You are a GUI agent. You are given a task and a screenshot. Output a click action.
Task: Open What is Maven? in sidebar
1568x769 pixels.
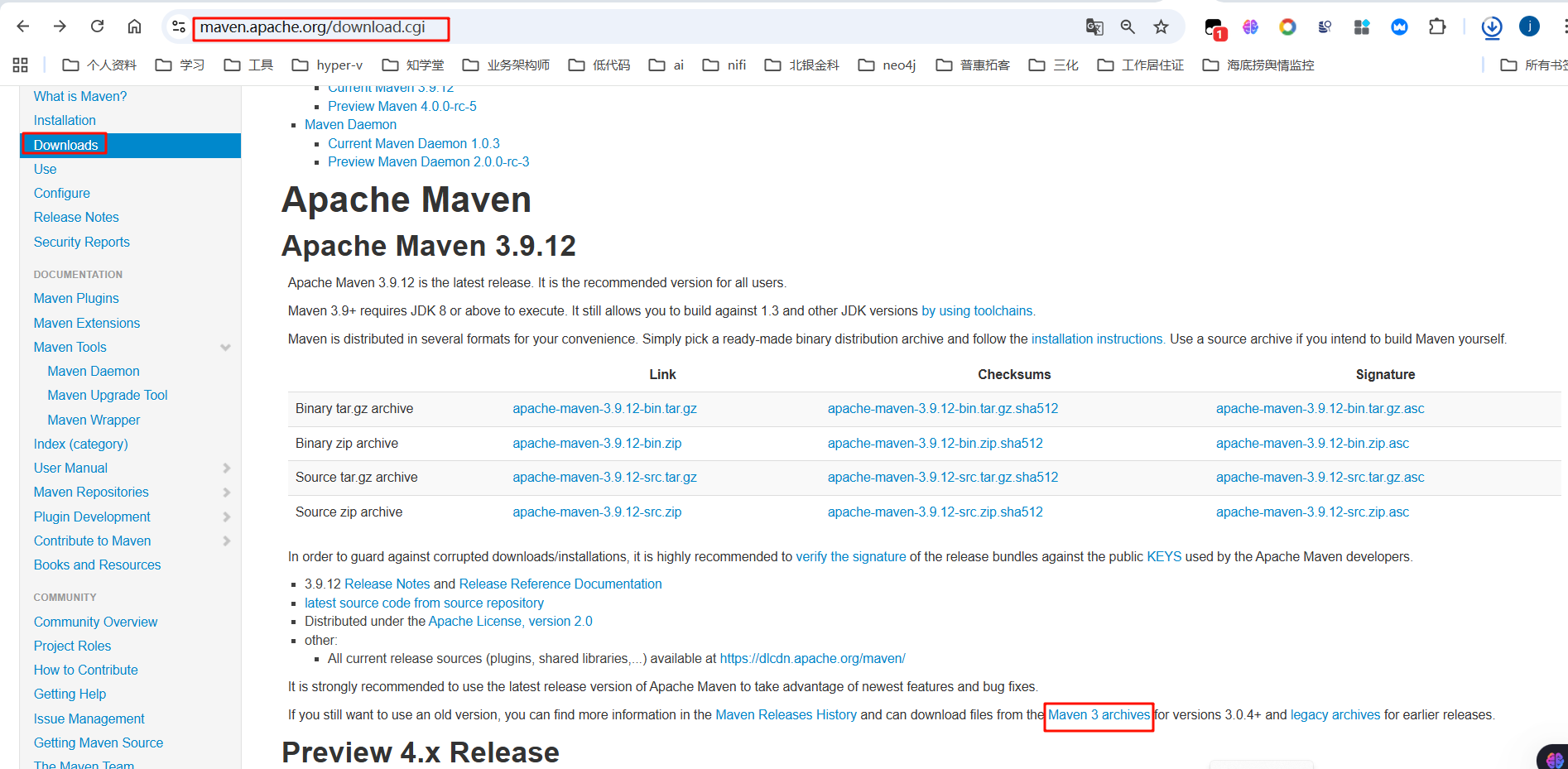coord(80,96)
